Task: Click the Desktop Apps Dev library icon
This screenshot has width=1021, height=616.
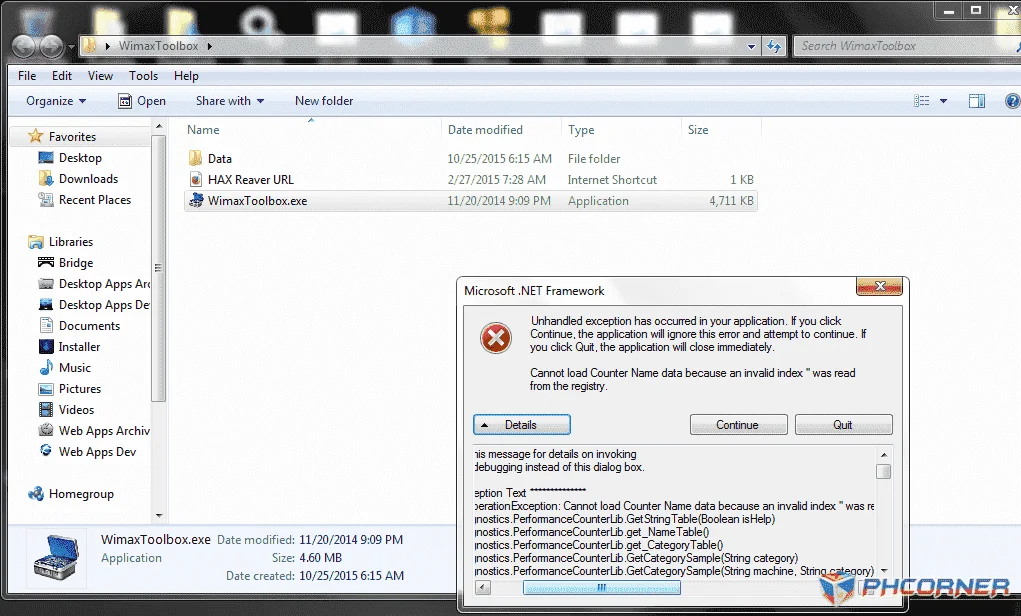Action: tap(46, 304)
